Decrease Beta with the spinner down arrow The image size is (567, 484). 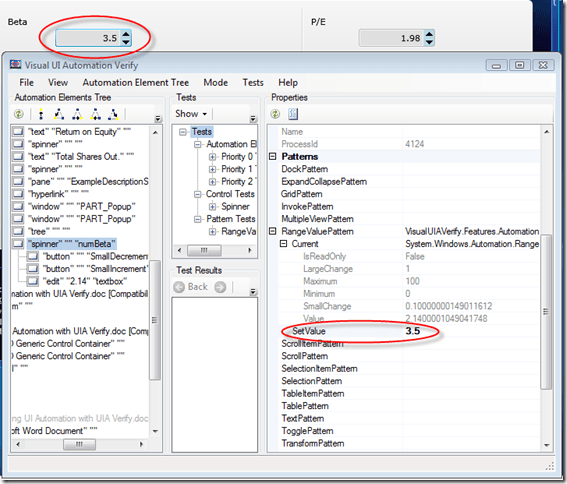[x=125, y=42]
